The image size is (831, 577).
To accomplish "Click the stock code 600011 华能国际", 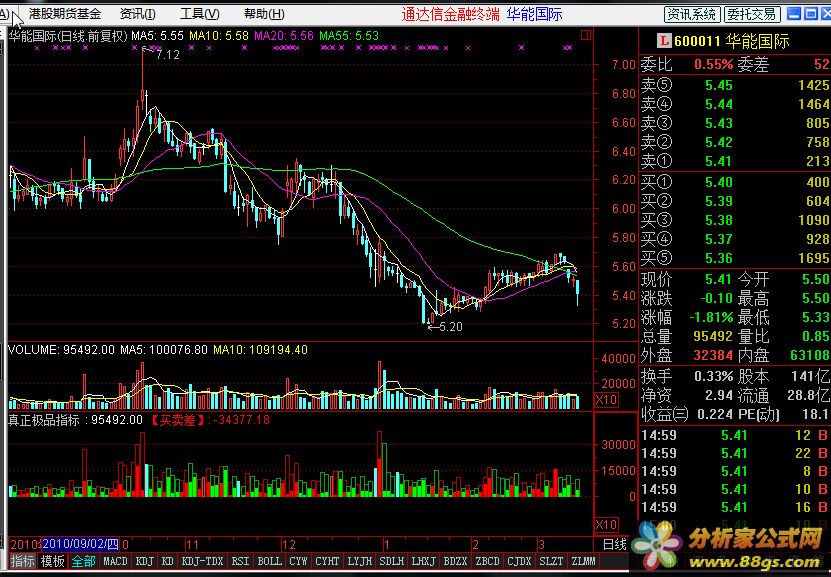I will click(x=732, y=41).
